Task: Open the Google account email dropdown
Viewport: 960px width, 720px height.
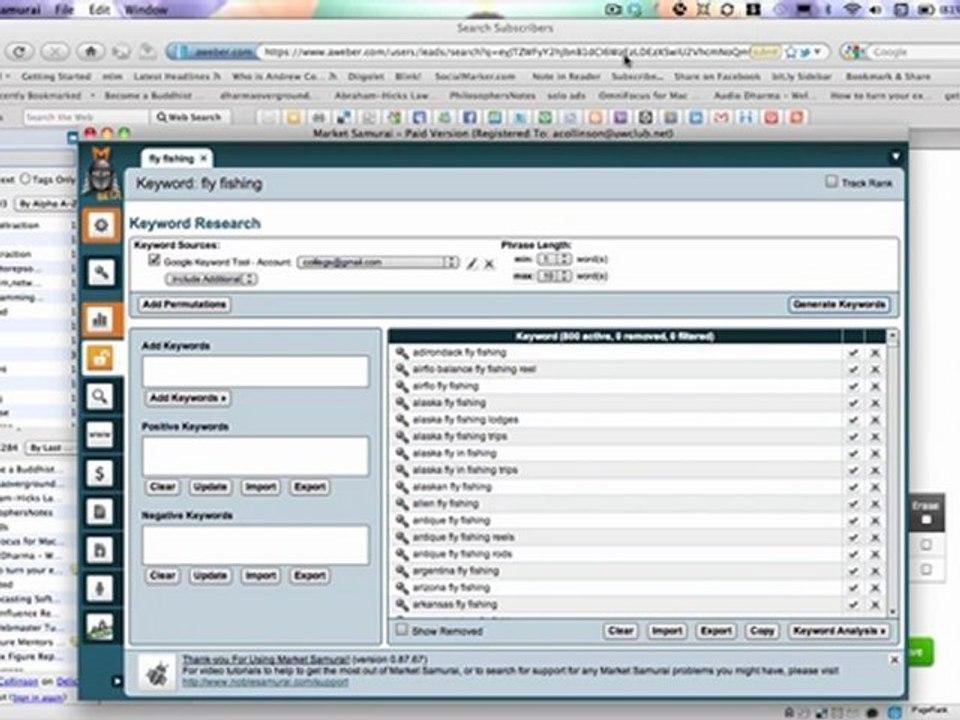Action: coord(378,263)
